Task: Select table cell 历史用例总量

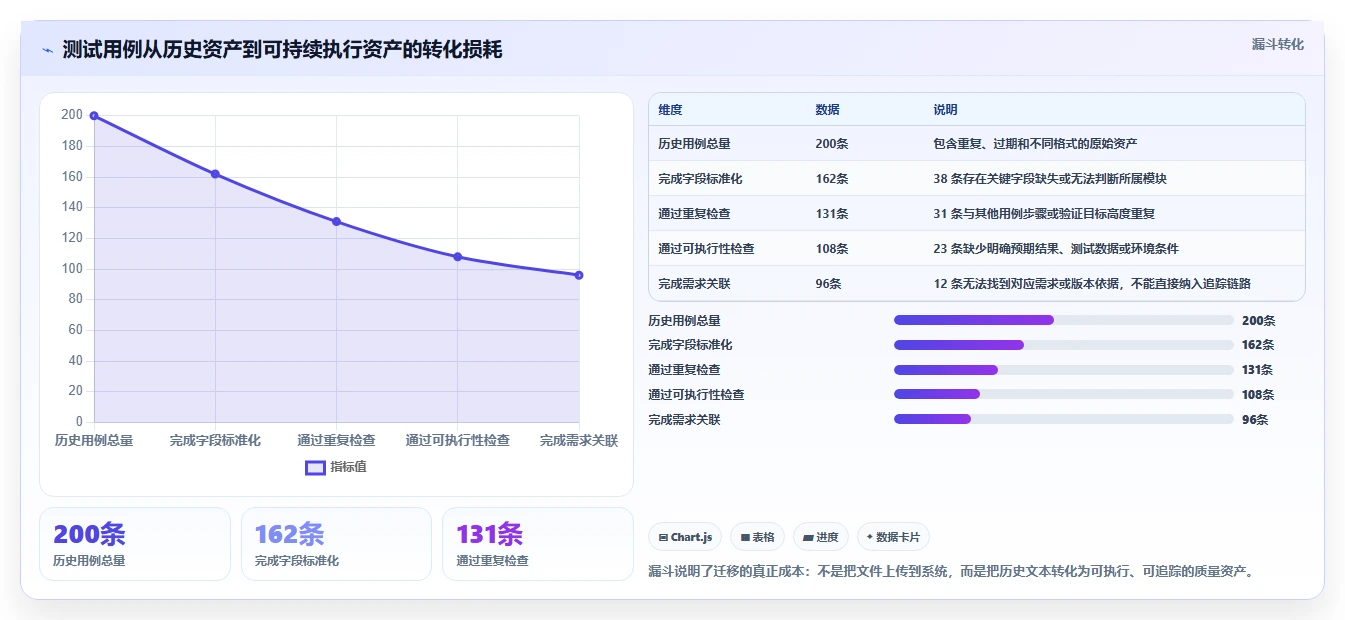Action: pyautogui.click(x=694, y=144)
